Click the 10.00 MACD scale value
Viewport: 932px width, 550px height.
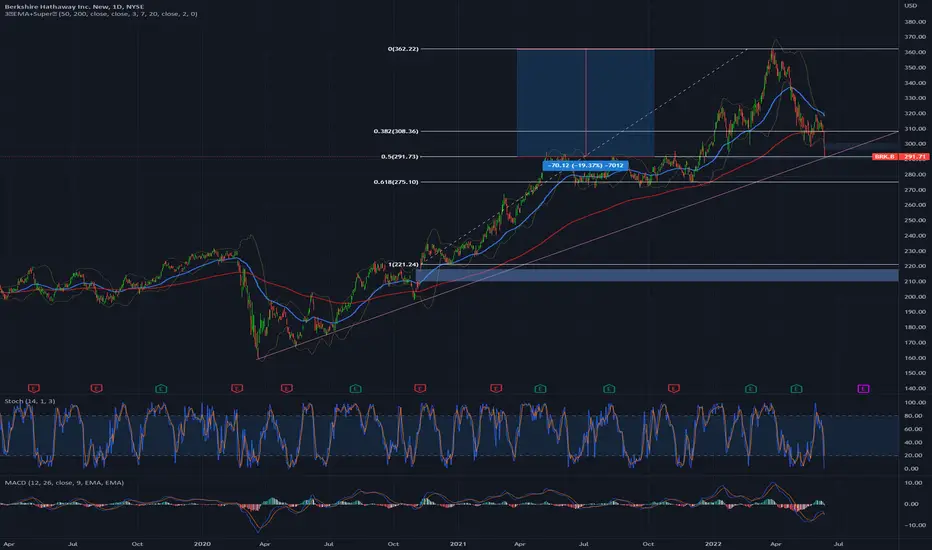915,483
